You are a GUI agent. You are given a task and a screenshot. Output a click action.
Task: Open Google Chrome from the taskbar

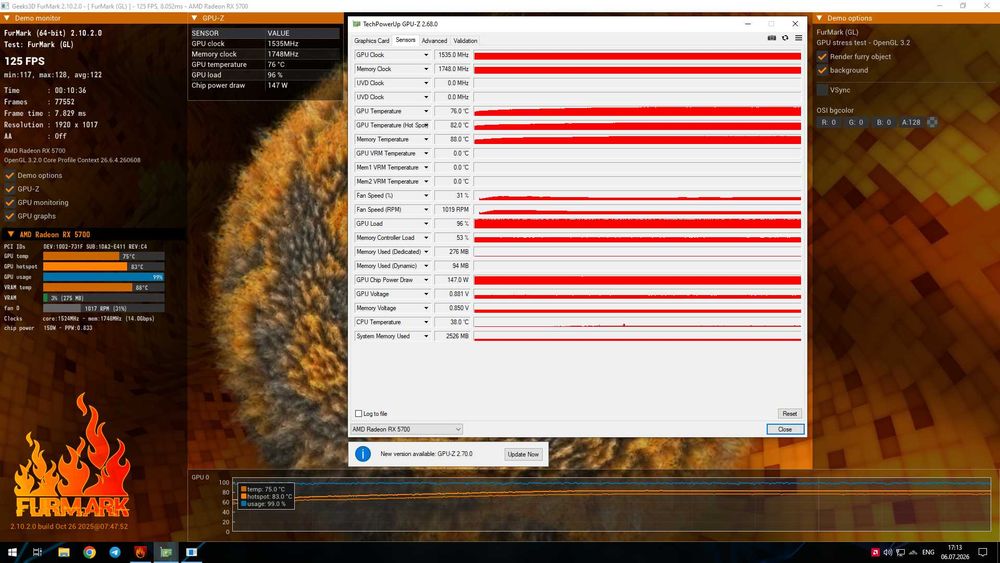tap(89, 552)
